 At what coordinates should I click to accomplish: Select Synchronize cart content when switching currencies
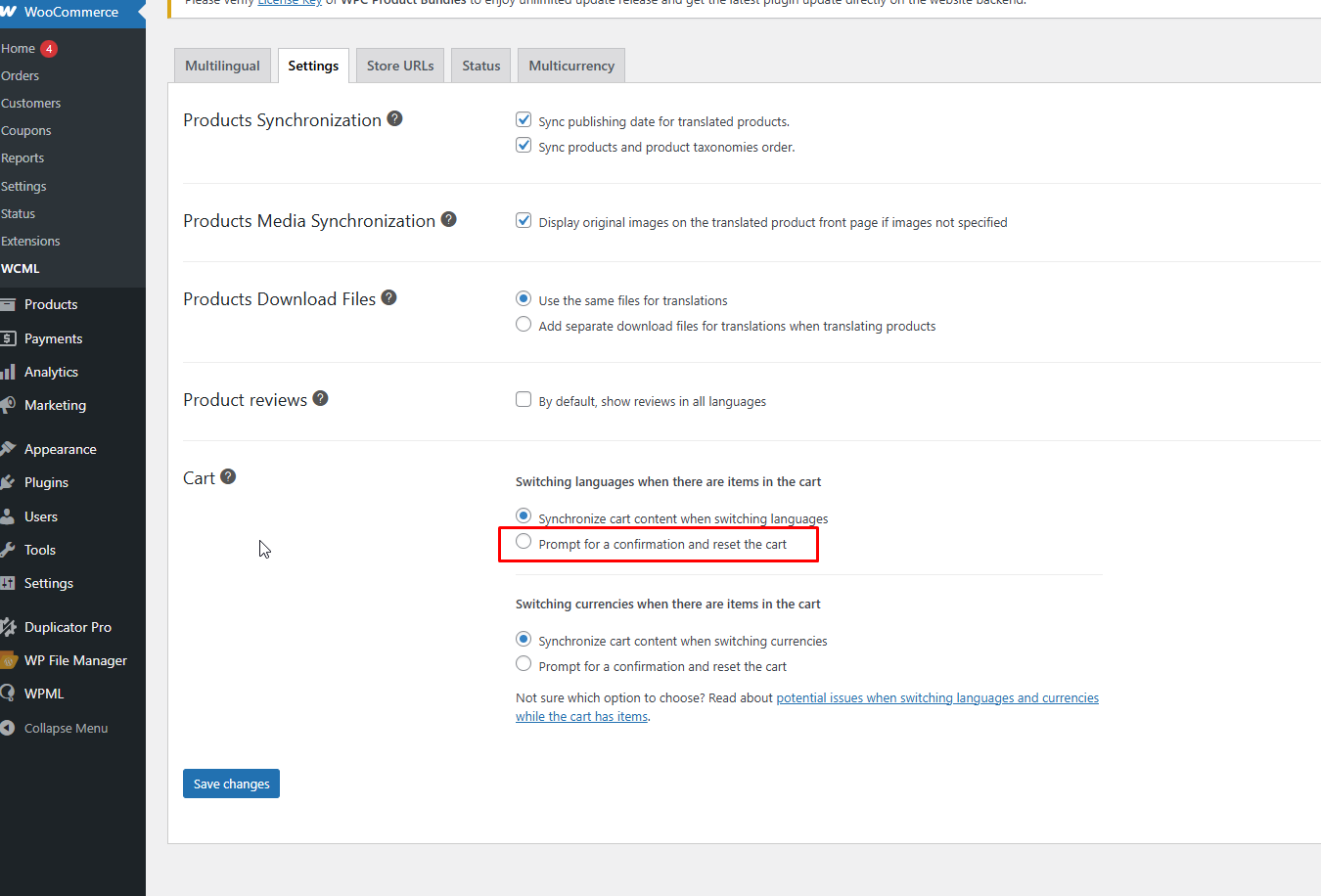524,639
